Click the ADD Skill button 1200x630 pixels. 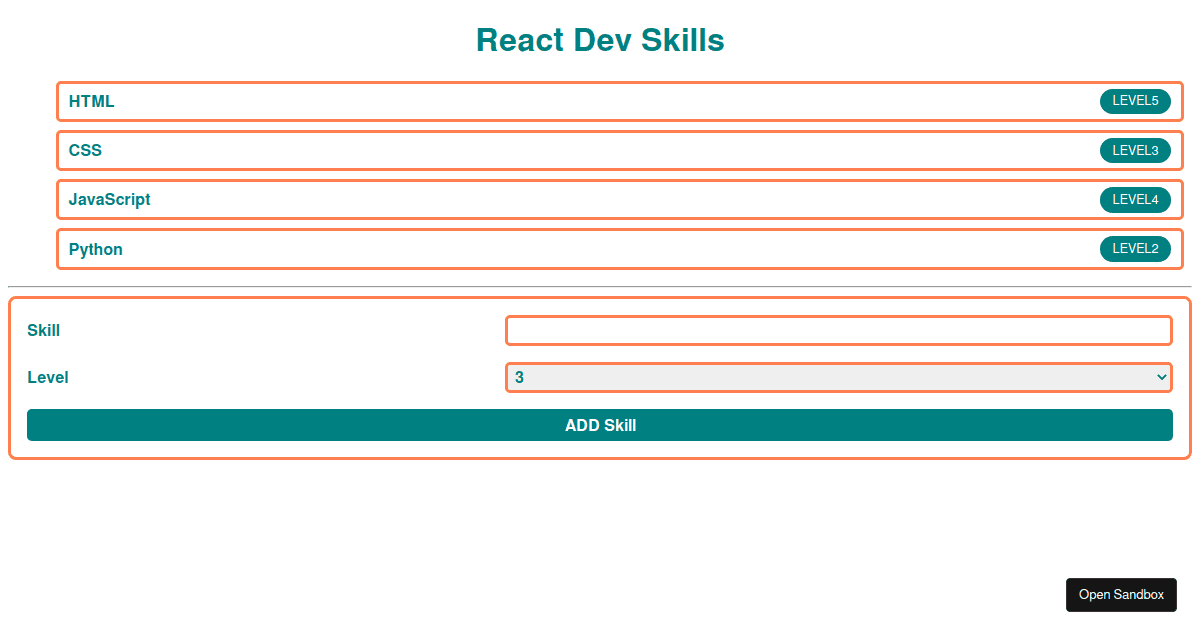[600, 425]
